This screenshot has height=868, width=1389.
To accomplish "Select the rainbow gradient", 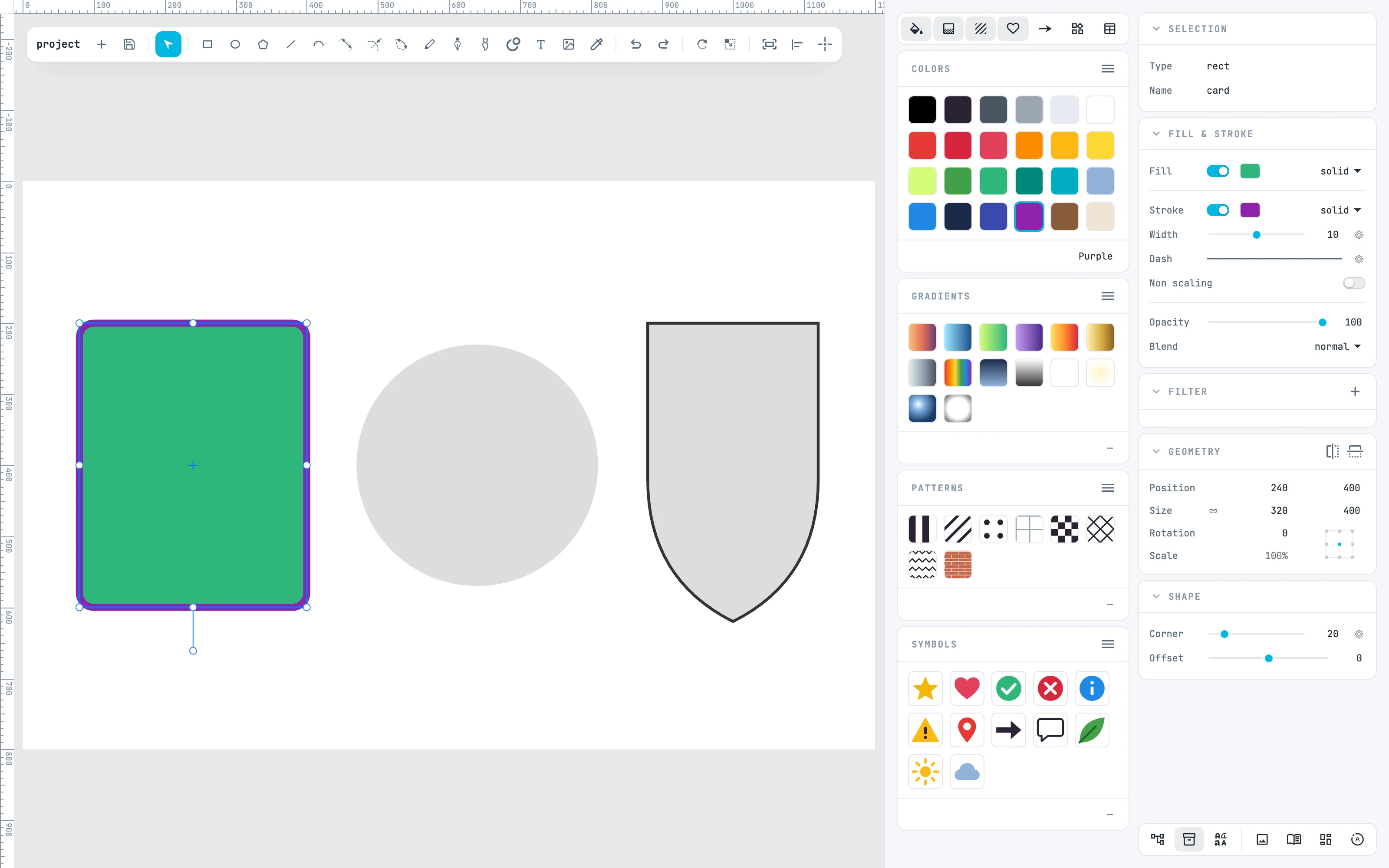I will pyautogui.click(x=958, y=373).
